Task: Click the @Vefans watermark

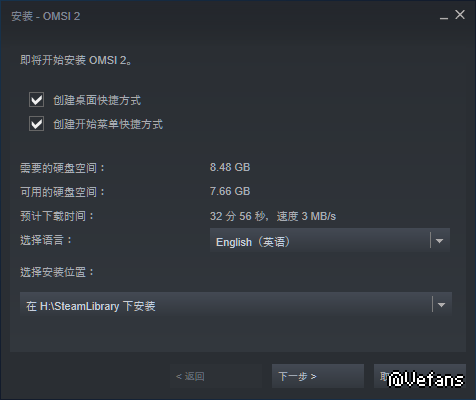Action: [426, 379]
